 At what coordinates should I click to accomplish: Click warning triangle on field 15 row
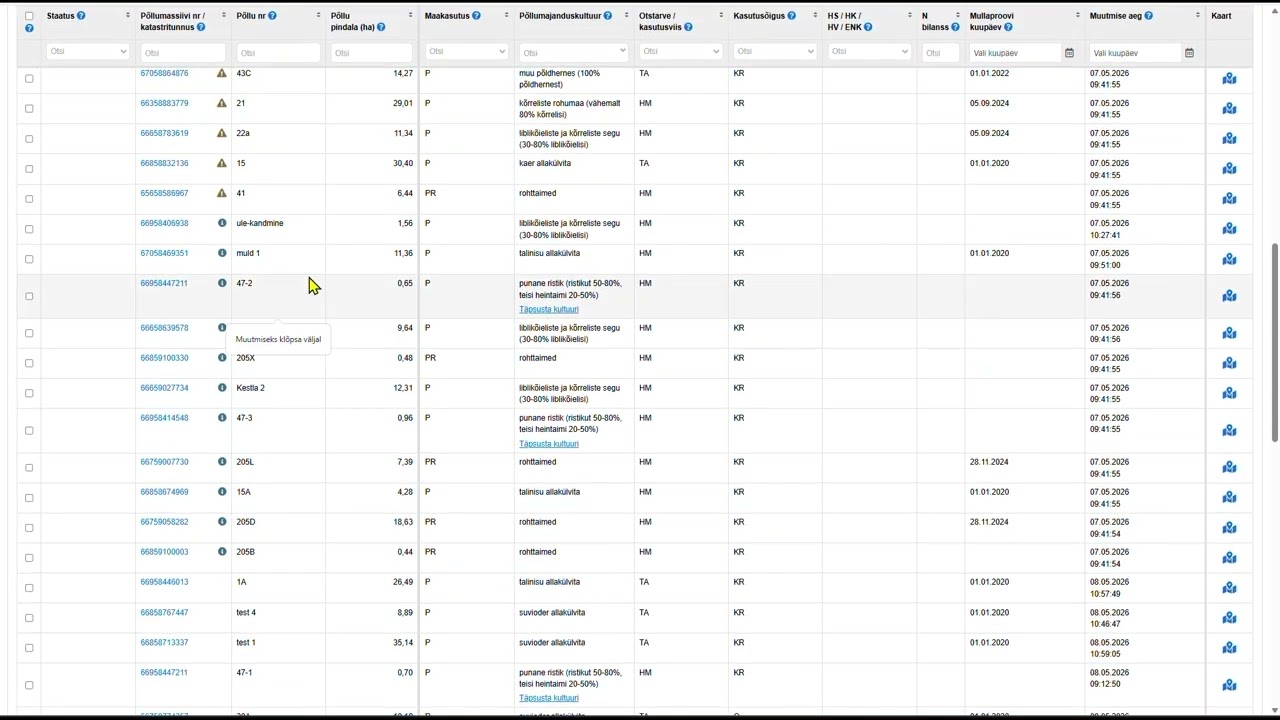point(222,163)
